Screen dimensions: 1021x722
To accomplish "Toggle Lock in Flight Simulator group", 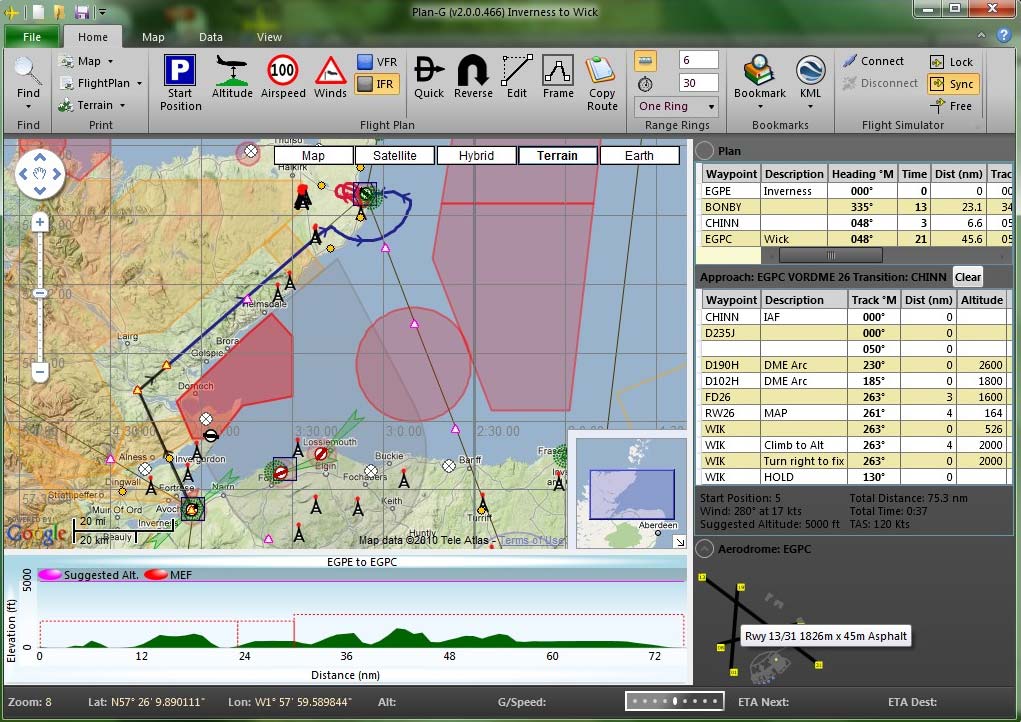I will 951,62.
